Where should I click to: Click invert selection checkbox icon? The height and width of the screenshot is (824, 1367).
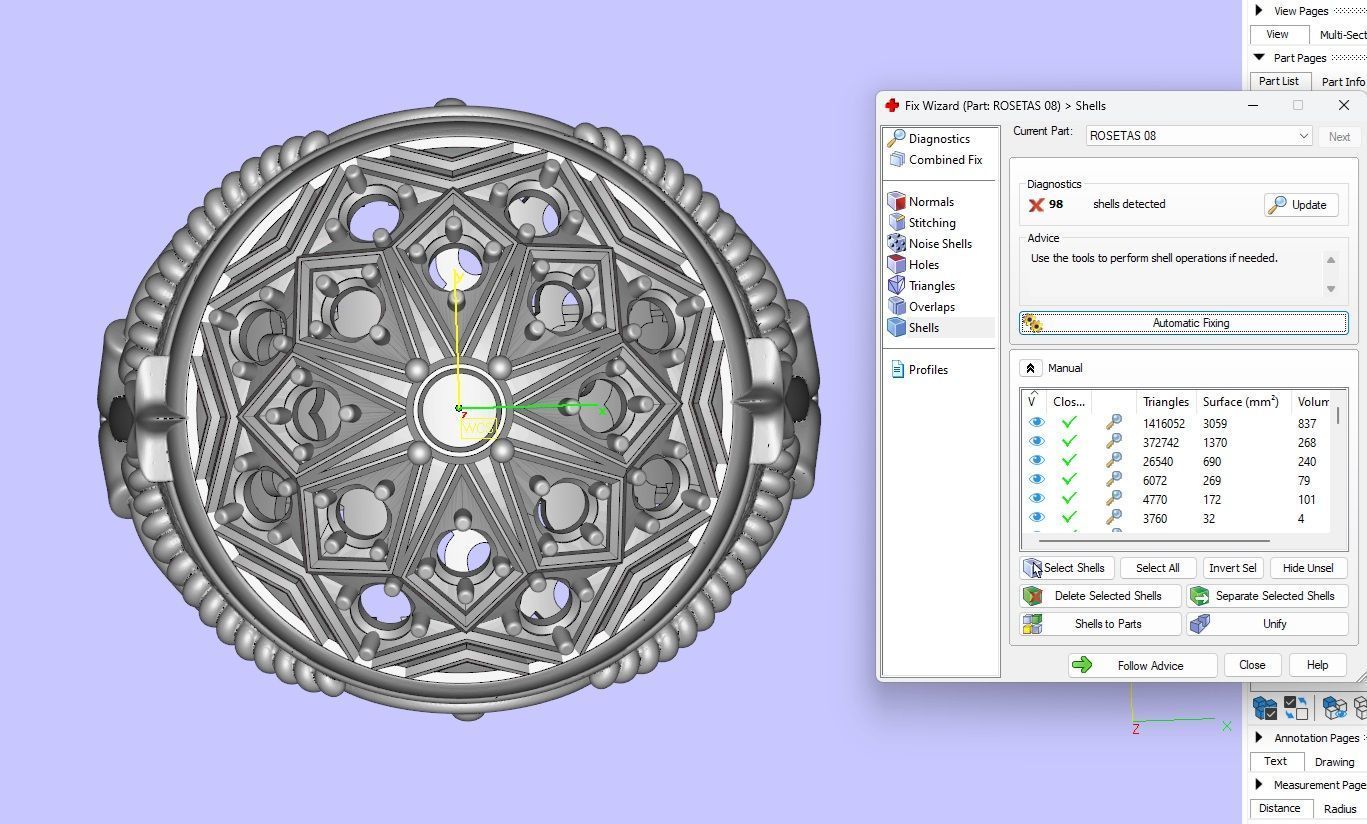pyautogui.click(x=1296, y=708)
